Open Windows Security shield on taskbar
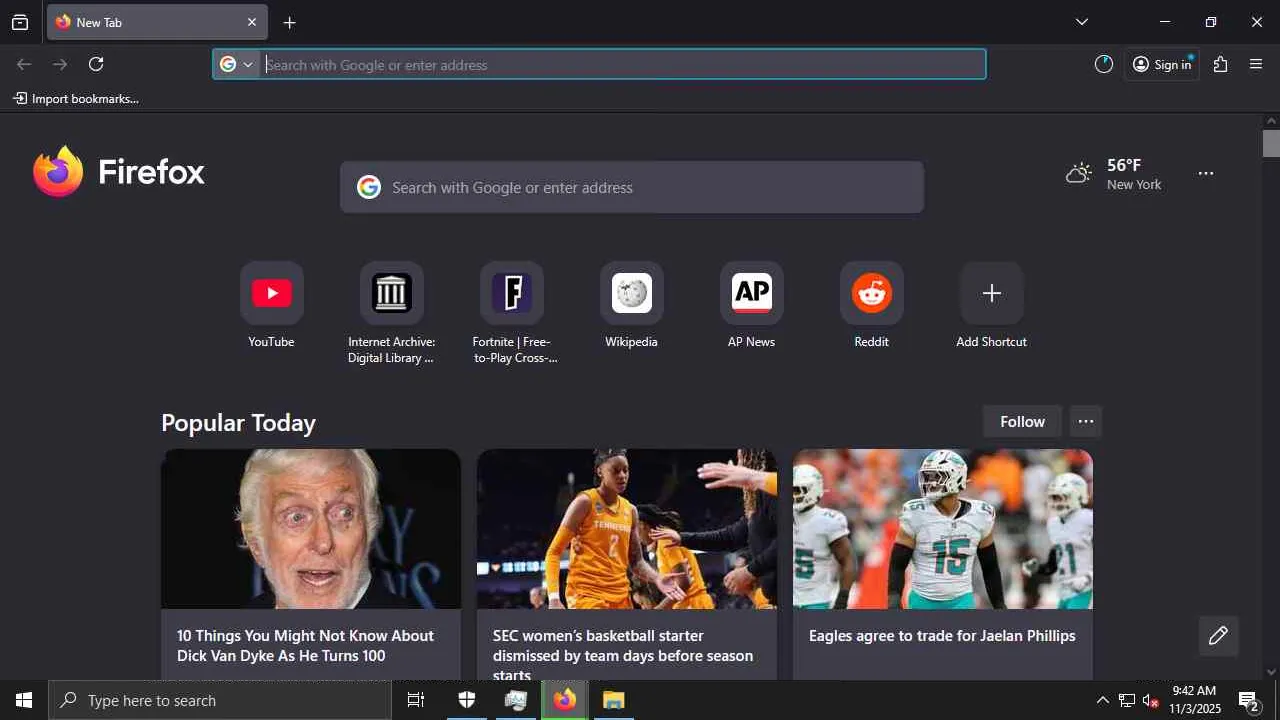Viewport: 1280px width, 720px height. [467, 700]
